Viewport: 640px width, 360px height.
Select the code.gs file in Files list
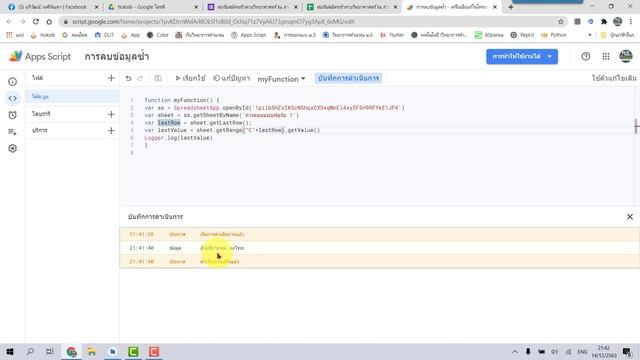point(73,96)
